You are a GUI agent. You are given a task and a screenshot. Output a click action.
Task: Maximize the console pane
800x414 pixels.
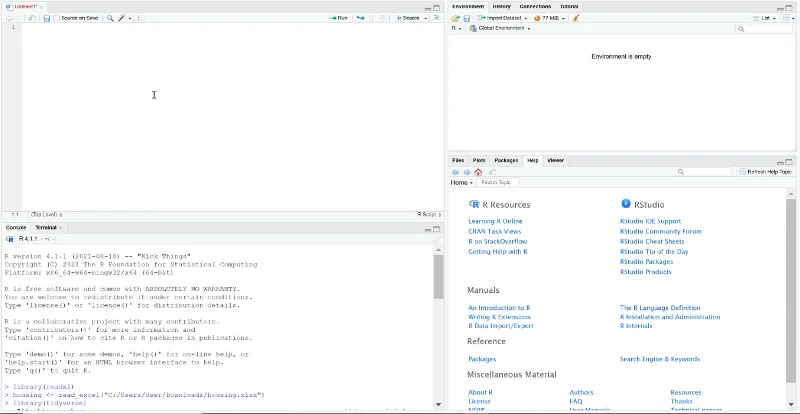pos(436,229)
